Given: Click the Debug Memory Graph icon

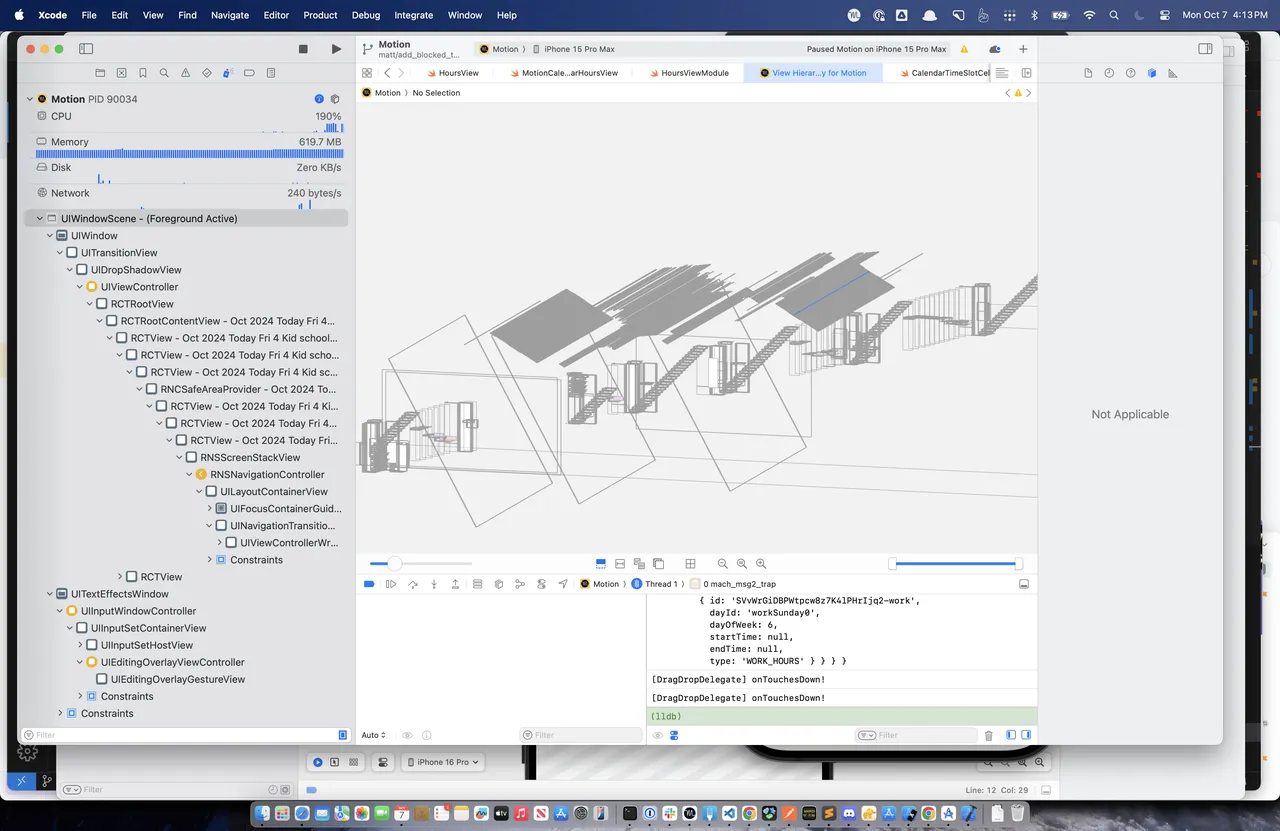Looking at the screenshot, I should tap(520, 584).
